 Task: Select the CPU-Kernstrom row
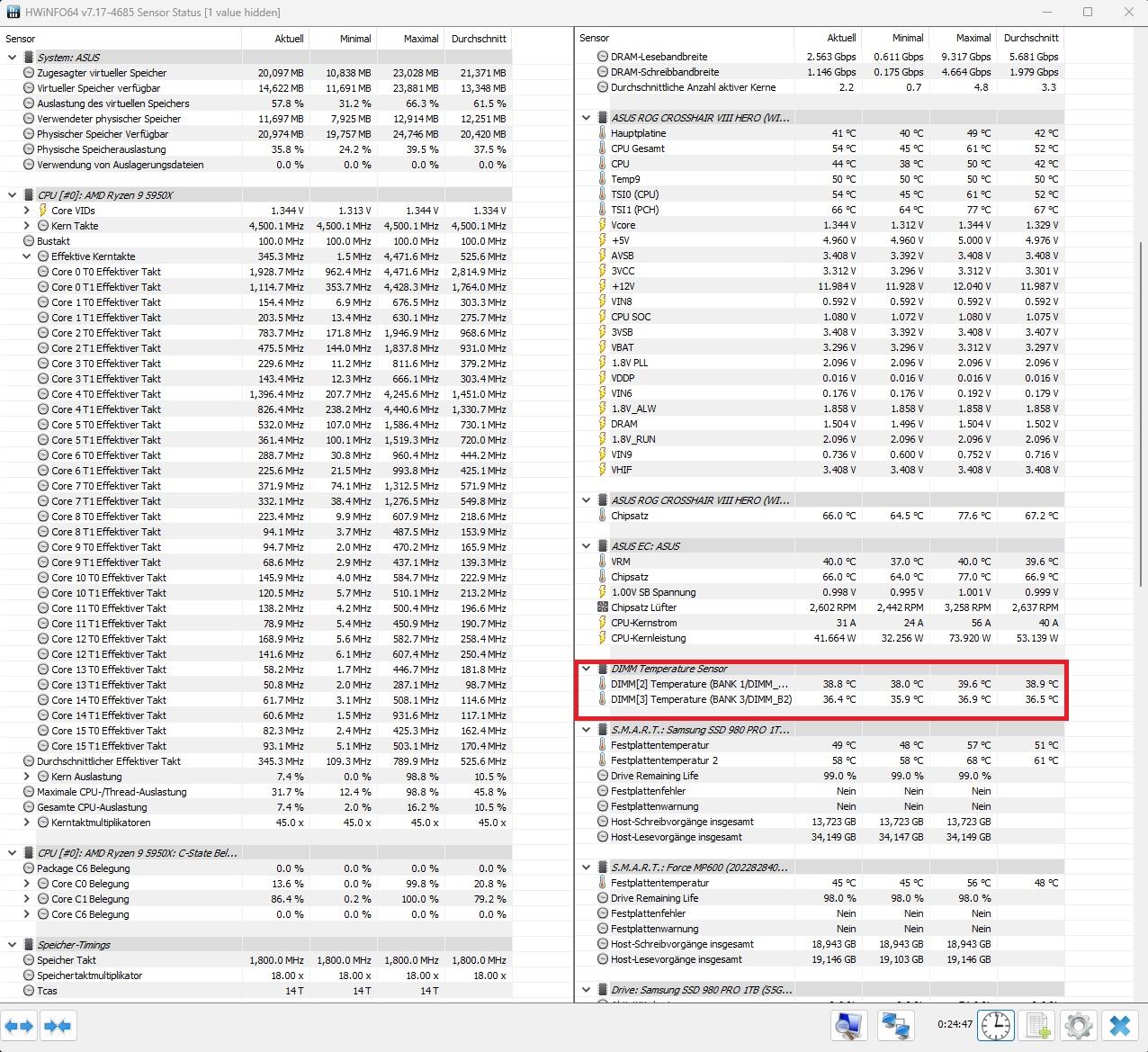(820, 623)
